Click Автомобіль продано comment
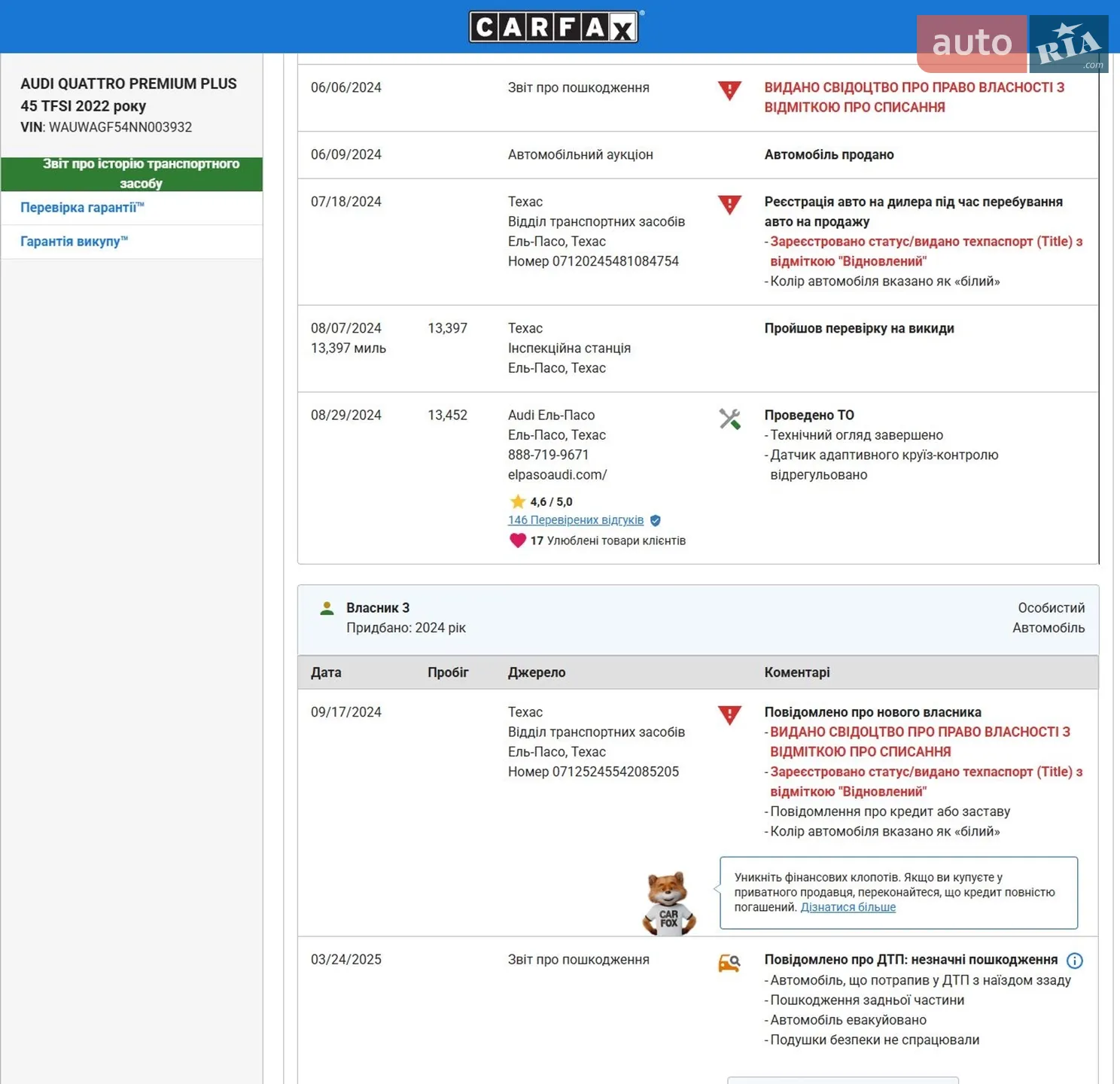The height and width of the screenshot is (1084, 1120). tap(829, 154)
